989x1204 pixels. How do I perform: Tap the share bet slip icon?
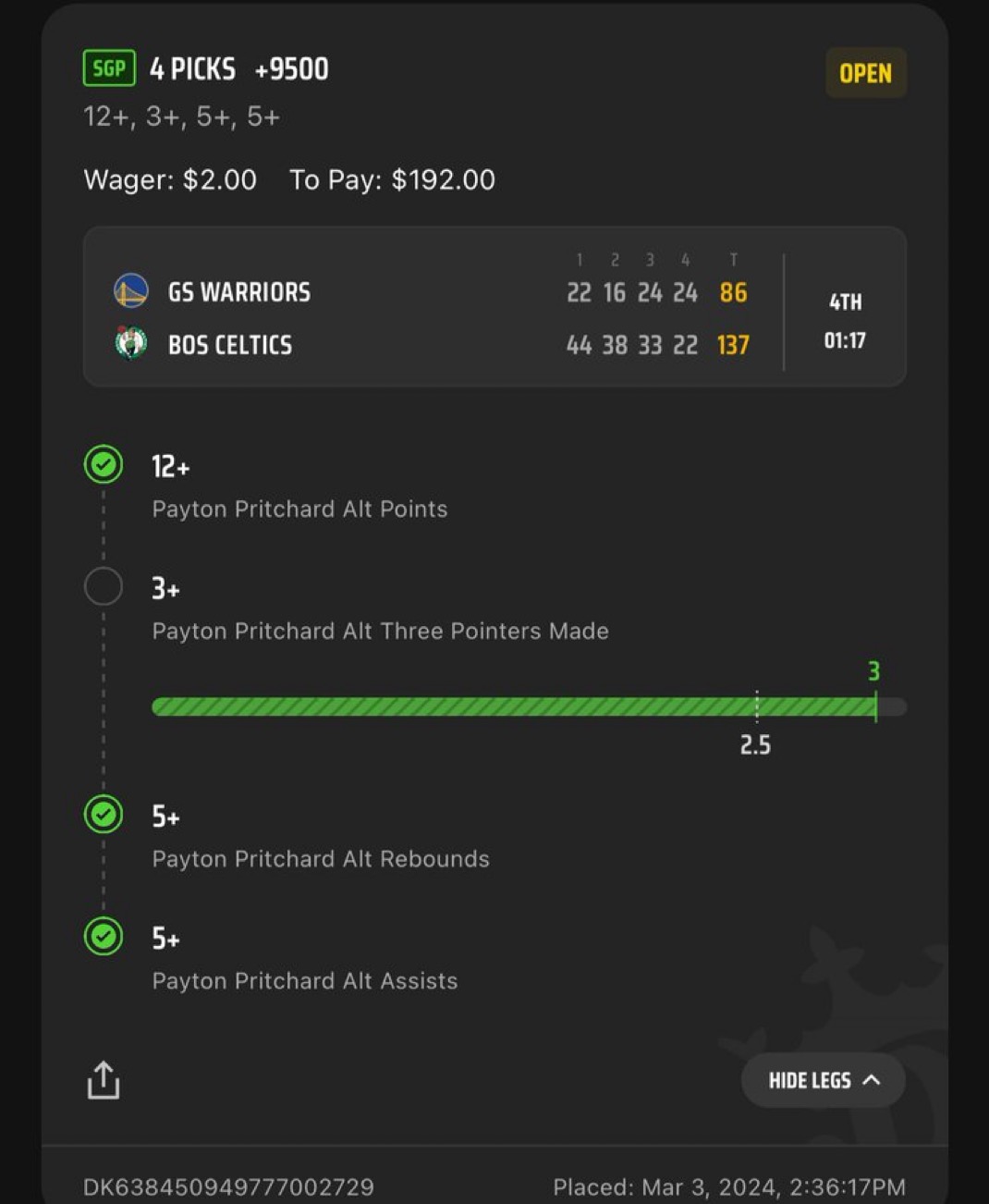click(x=104, y=1079)
